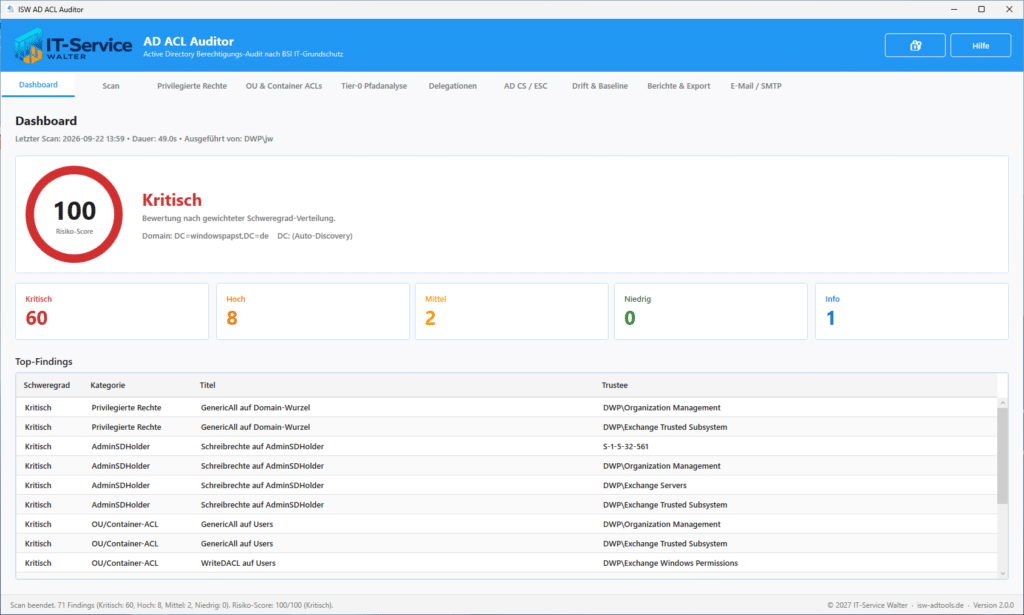The image size is (1024, 615).
Task: Open the Hilfe help button
Action: click(x=980, y=46)
